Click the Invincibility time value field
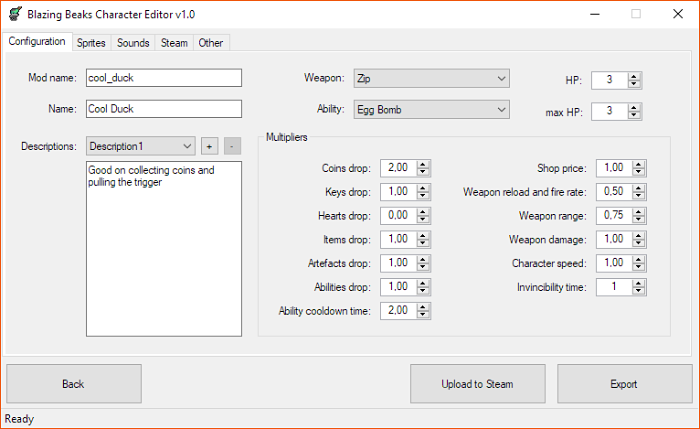 pyautogui.click(x=614, y=287)
